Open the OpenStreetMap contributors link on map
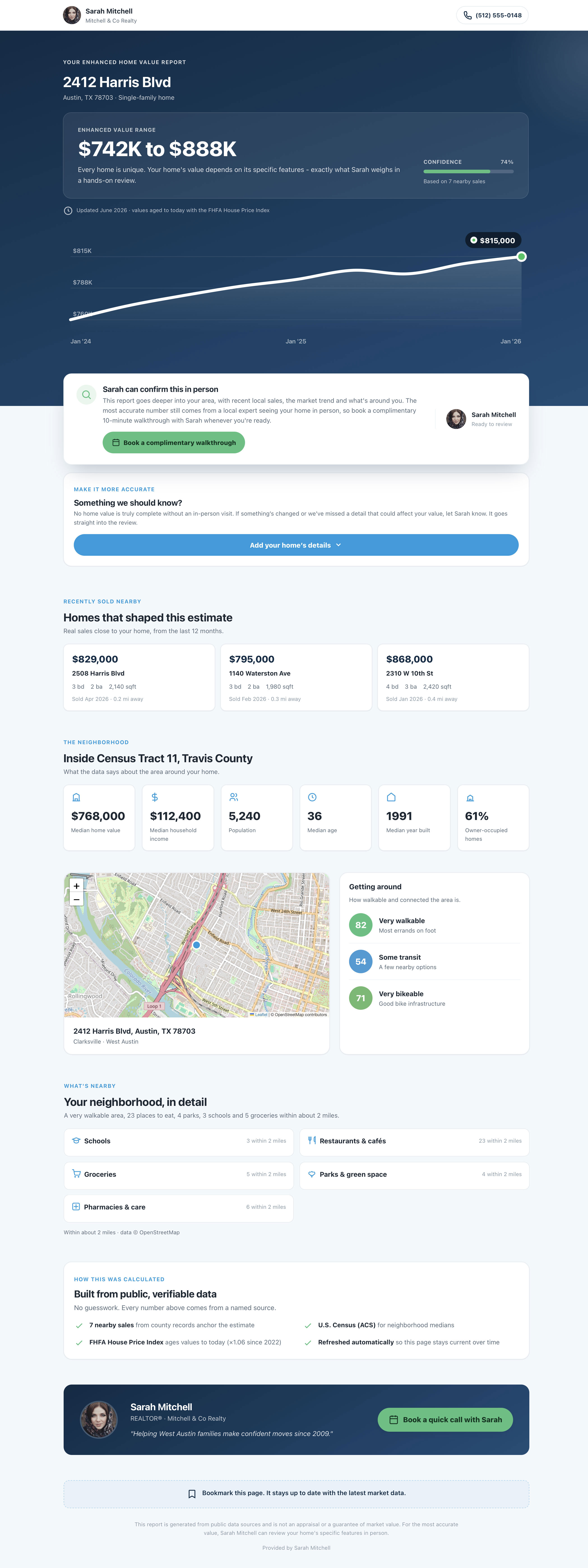Image resolution: width=588 pixels, height=1568 pixels. [x=301, y=1015]
